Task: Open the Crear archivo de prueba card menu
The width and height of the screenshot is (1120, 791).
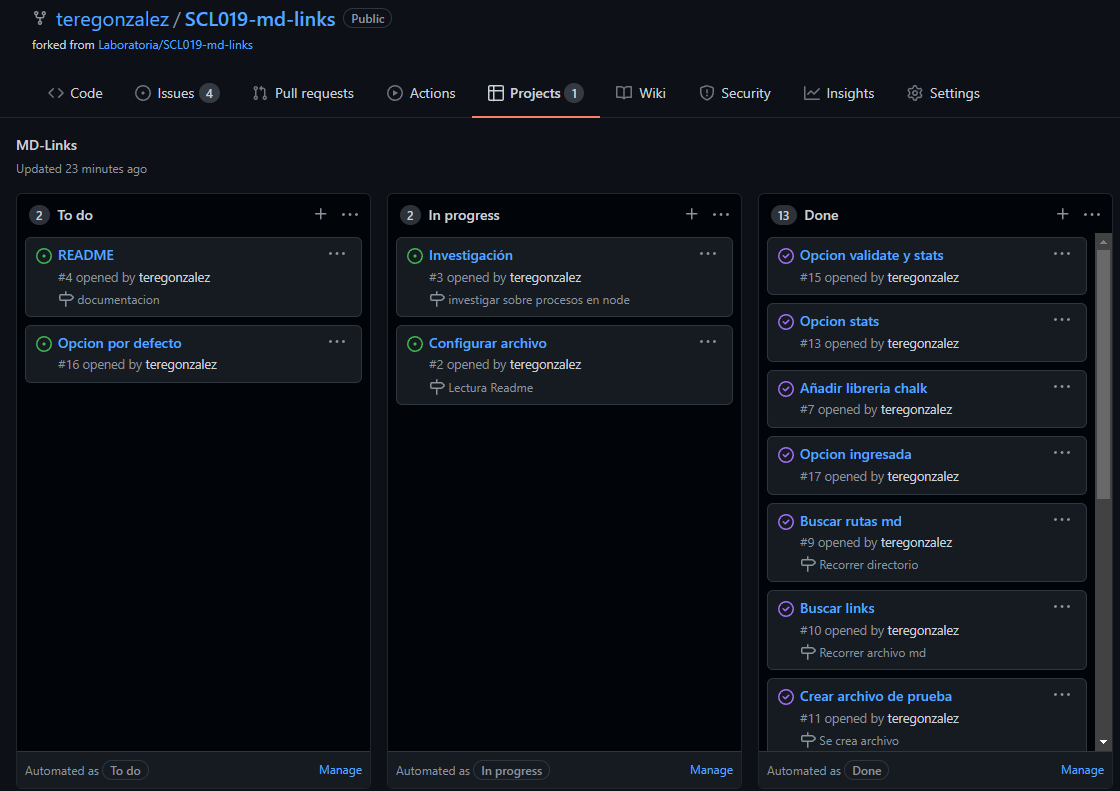Action: click(1061, 695)
